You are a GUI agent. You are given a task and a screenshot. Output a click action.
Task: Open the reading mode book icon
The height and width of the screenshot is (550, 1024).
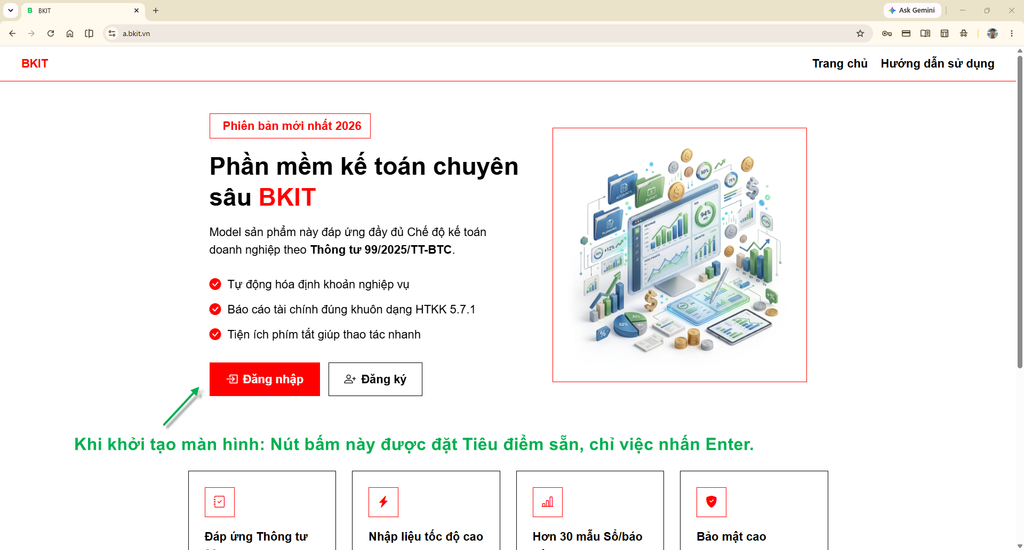pos(925,33)
